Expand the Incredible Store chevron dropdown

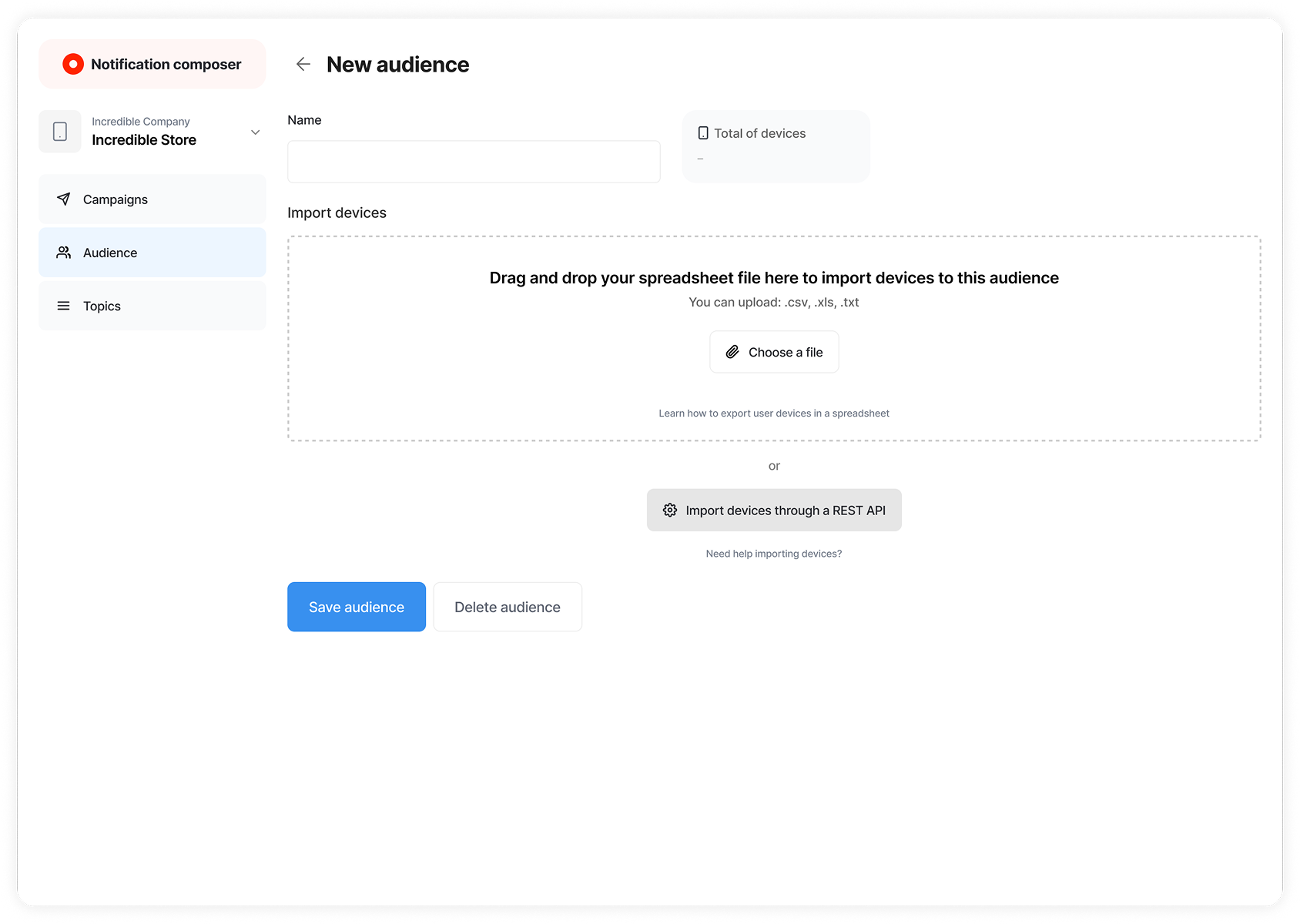[255, 132]
